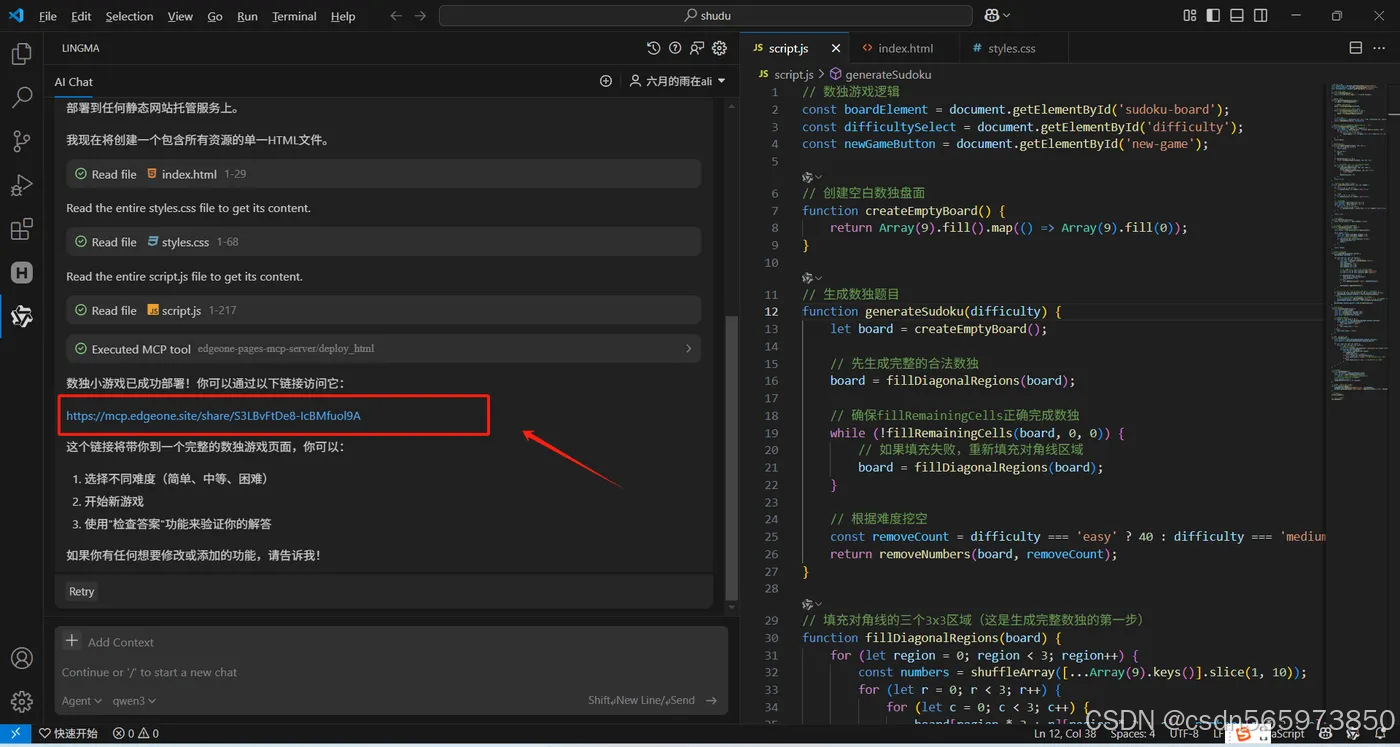This screenshot has width=1400, height=747.
Task: Toggle the secondary side bar
Action: coord(1261,16)
